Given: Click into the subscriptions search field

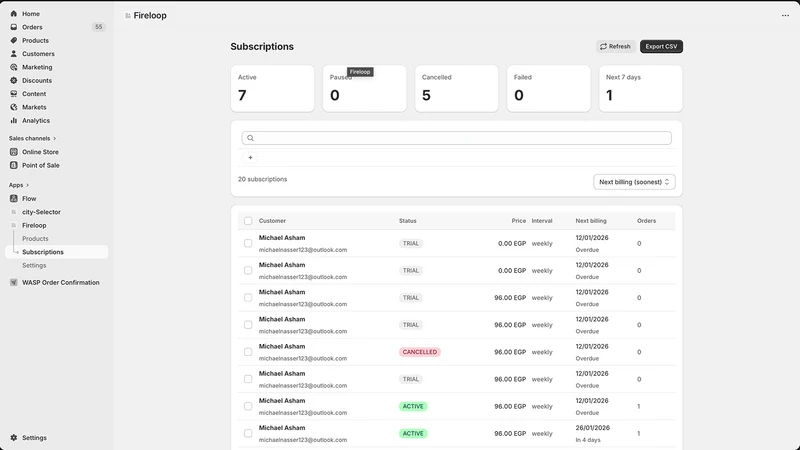Looking at the screenshot, I should (x=457, y=138).
